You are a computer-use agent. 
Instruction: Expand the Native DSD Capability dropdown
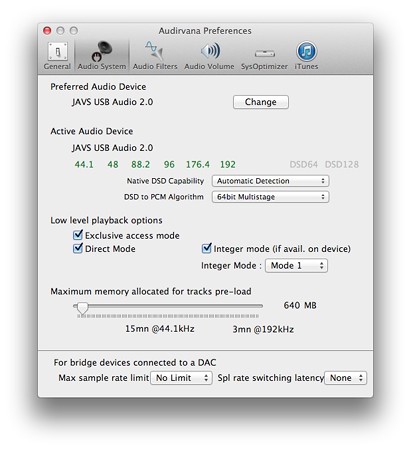[270, 181]
